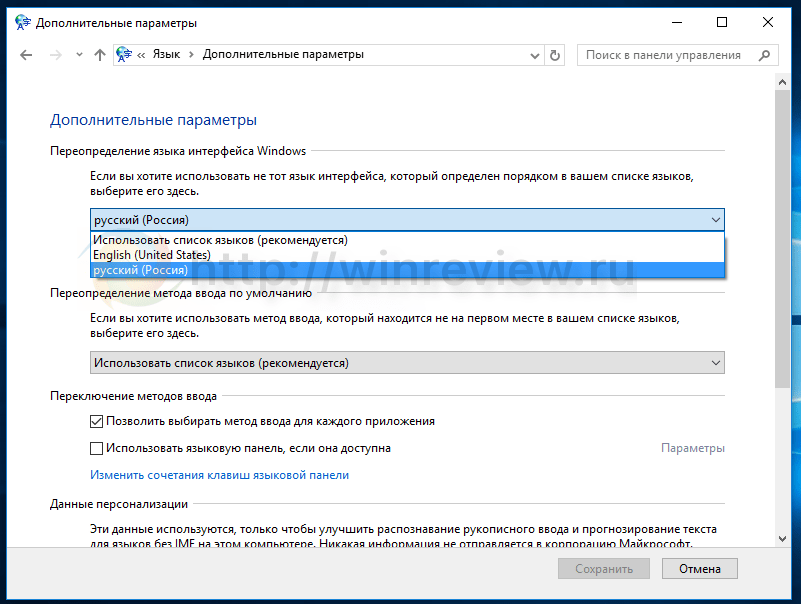Viewport: 801px width, 604px height.
Task: Click the Back navigation arrow
Action: click(x=26, y=55)
